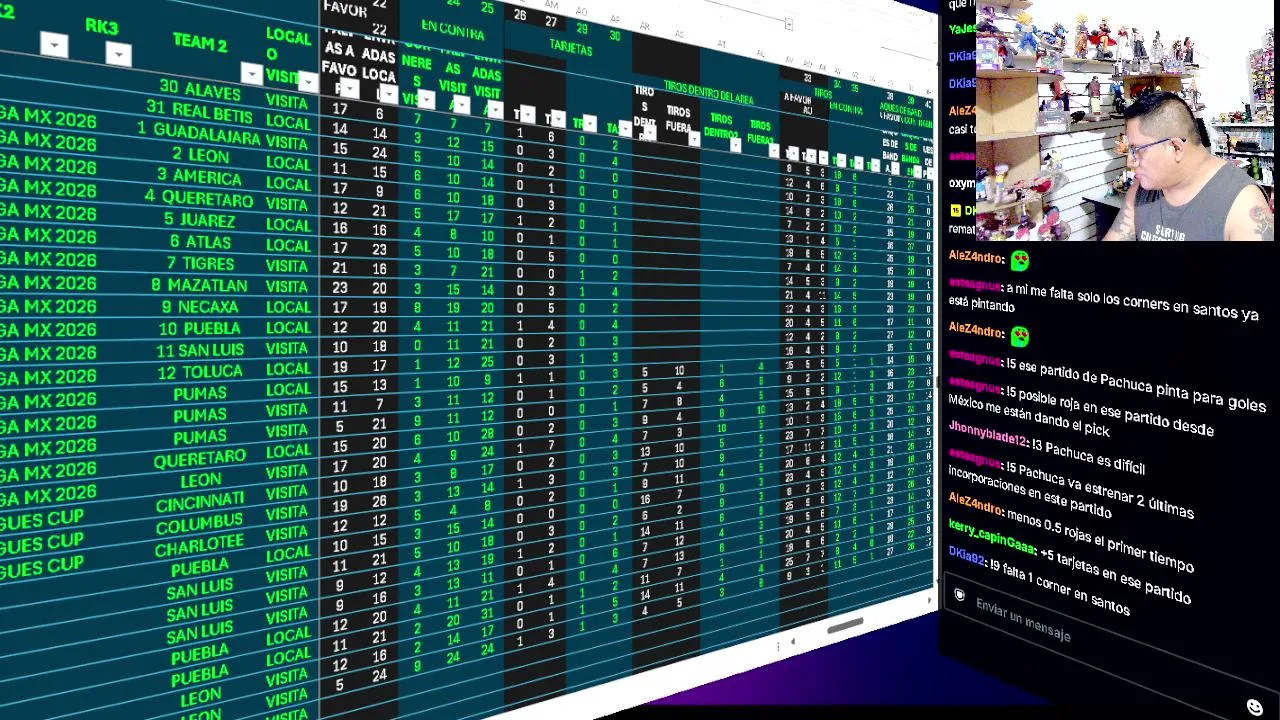The image size is (1280, 720).
Task: Select the CINCINNATI team cell
Action: pyautogui.click(x=200, y=502)
